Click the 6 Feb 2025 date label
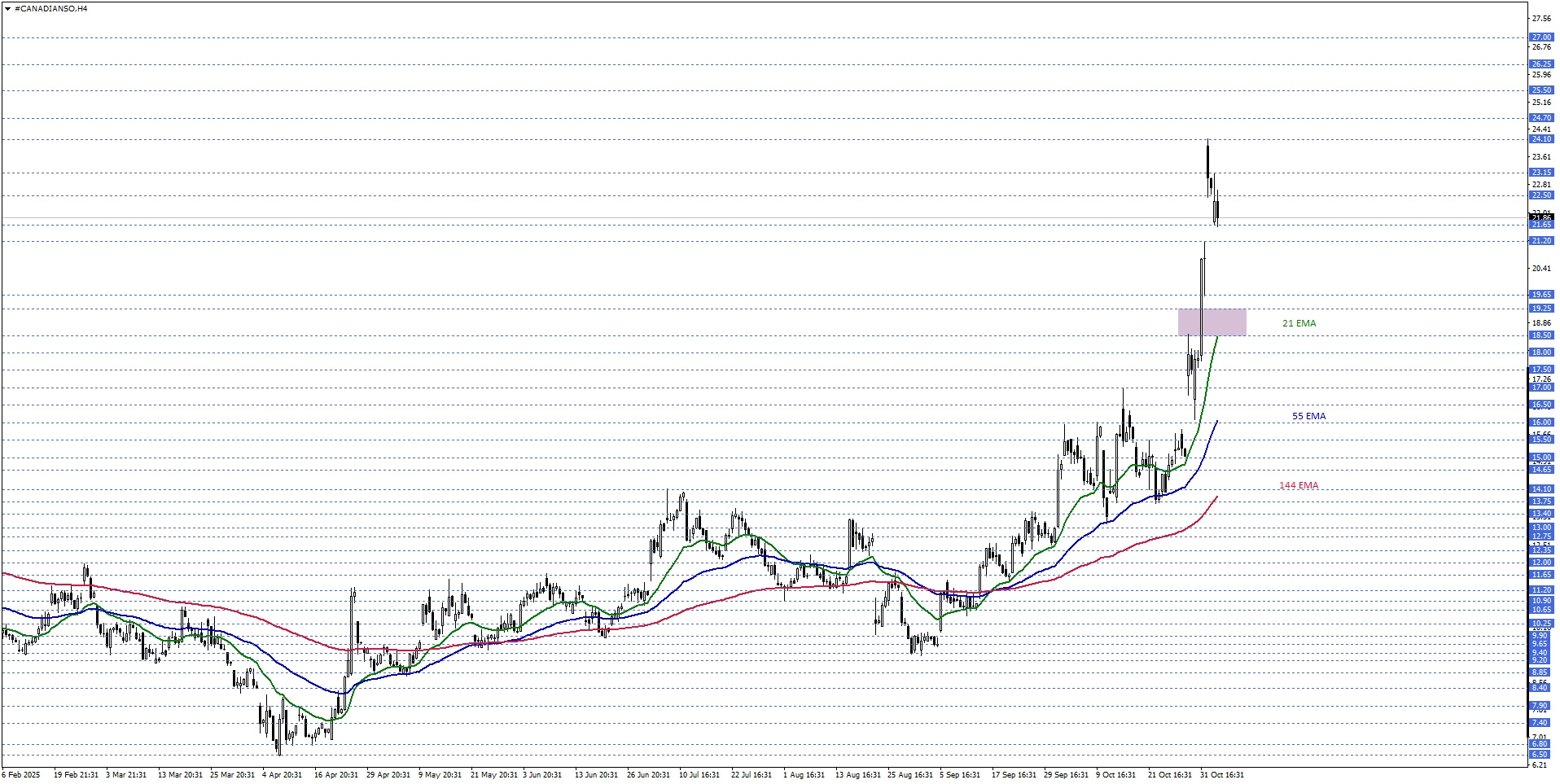This screenshot has width=1560, height=784. 21,774
